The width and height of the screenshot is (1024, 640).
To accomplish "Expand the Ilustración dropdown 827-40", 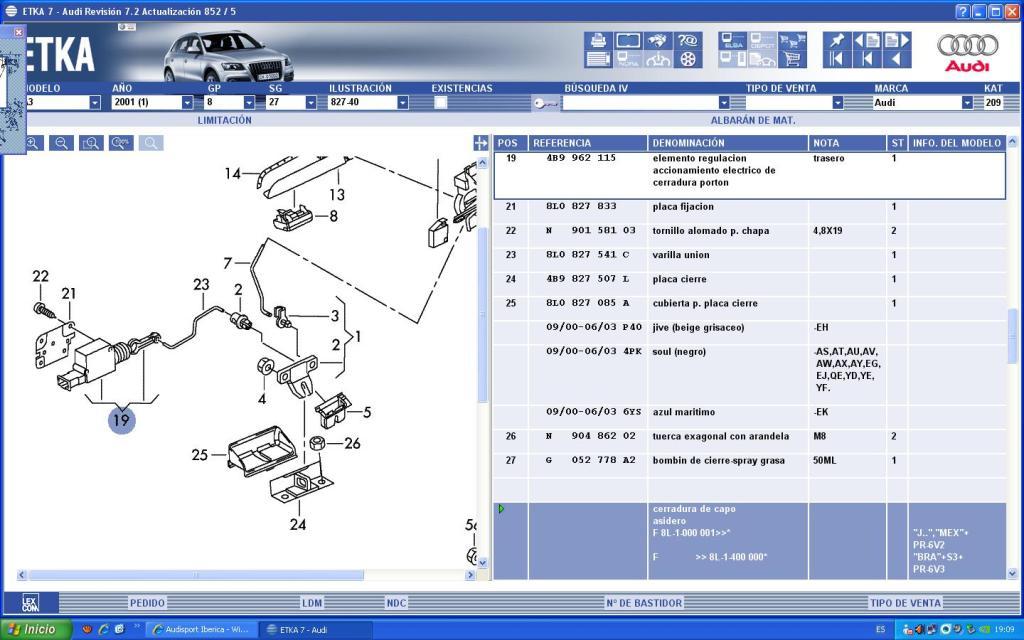I will [403, 103].
